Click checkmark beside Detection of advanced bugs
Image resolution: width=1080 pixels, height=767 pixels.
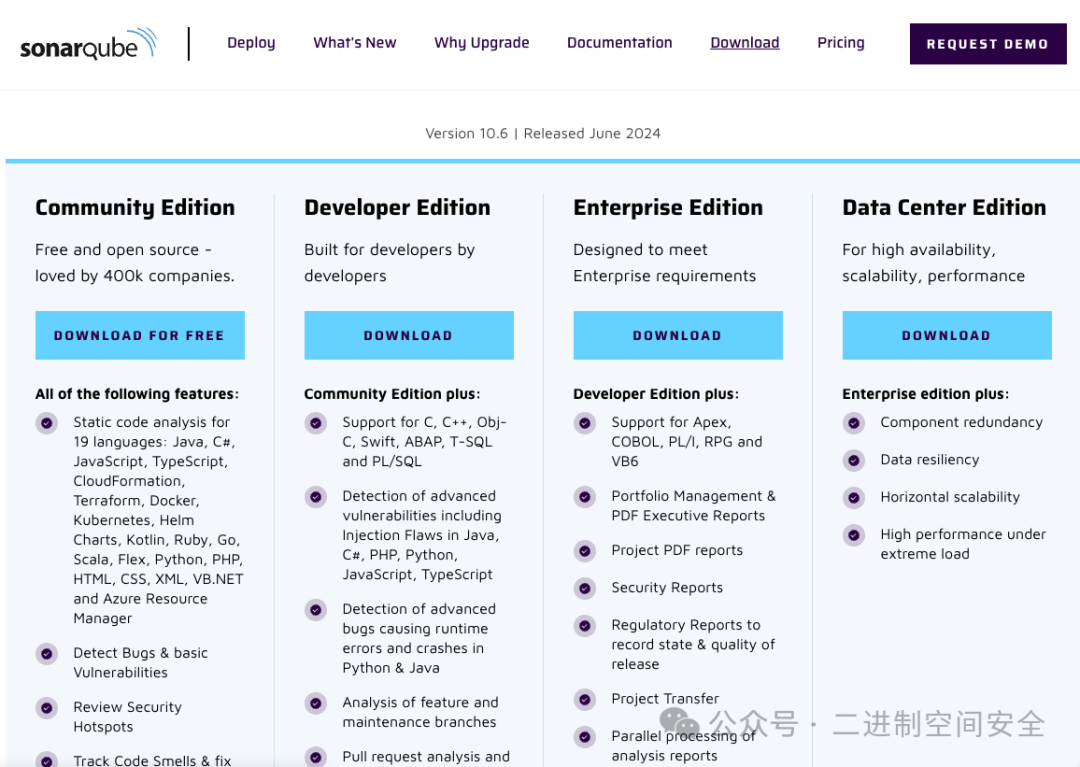315,609
